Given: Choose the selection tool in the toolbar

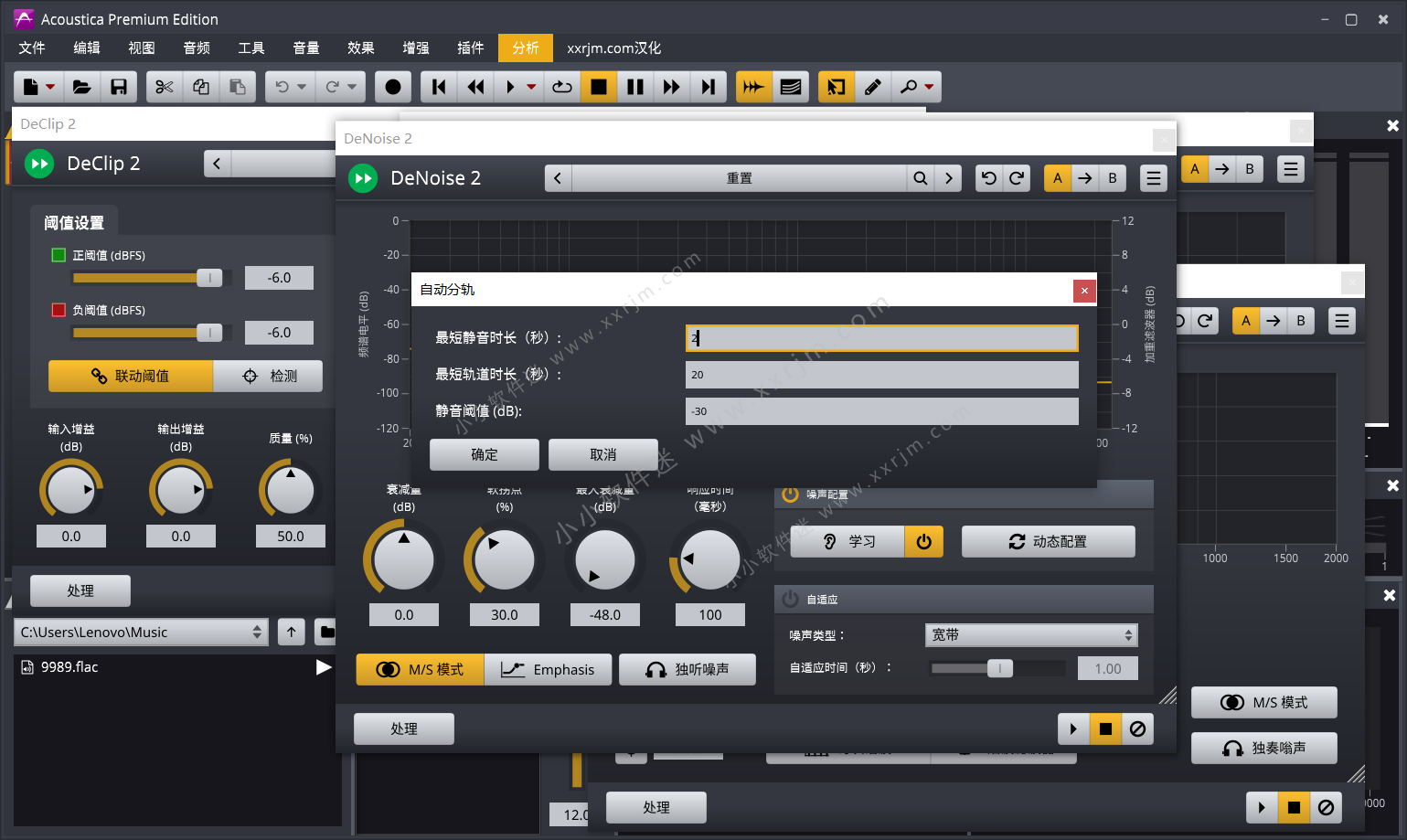Looking at the screenshot, I should (x=837, y=87).
